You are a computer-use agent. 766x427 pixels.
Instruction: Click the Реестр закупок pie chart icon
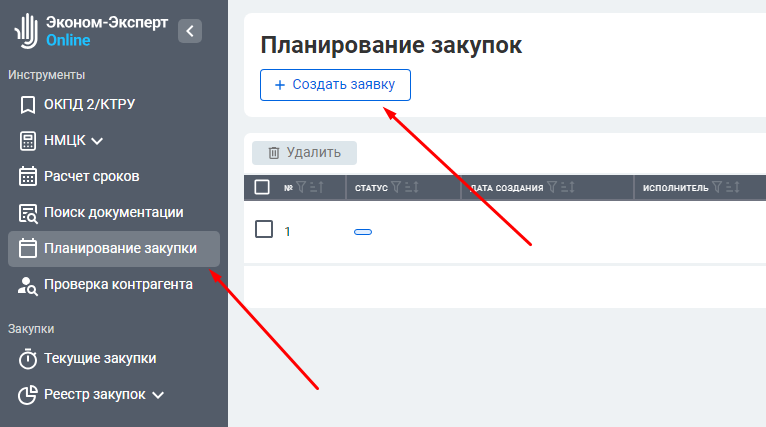click(x=27, y=395)
